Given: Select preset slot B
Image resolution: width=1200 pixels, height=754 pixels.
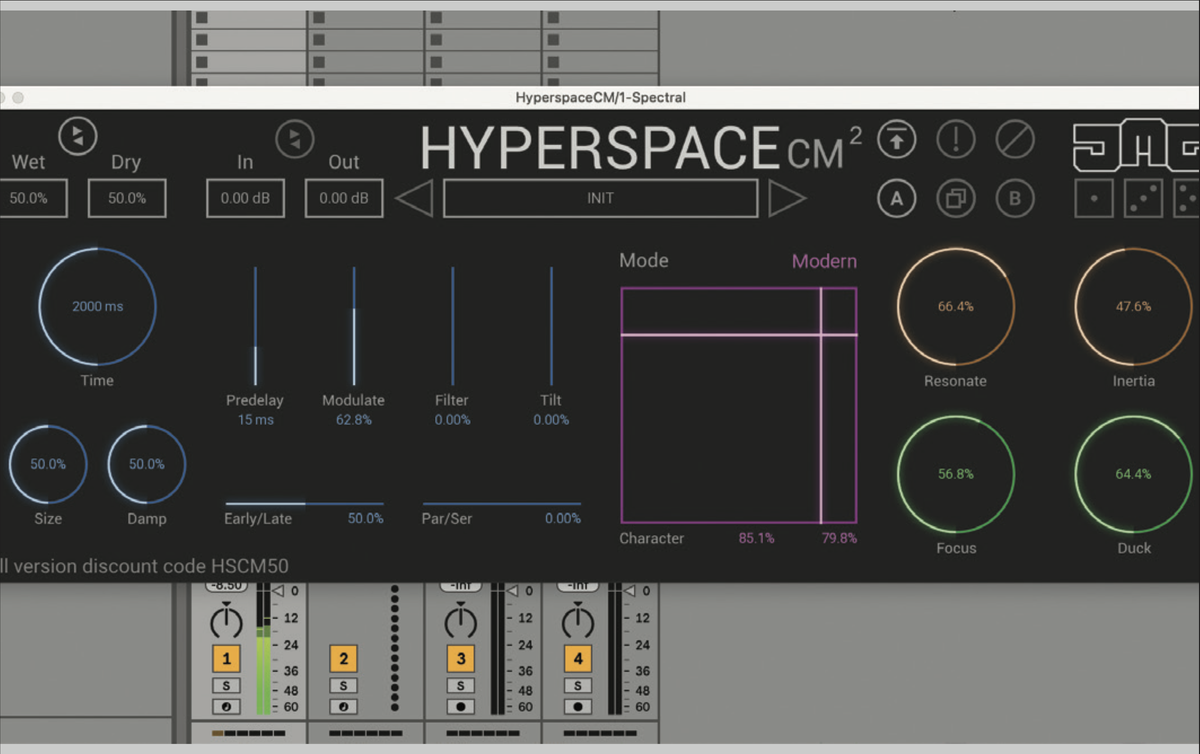Looking at the screenshot, I should click(1015, 198).
